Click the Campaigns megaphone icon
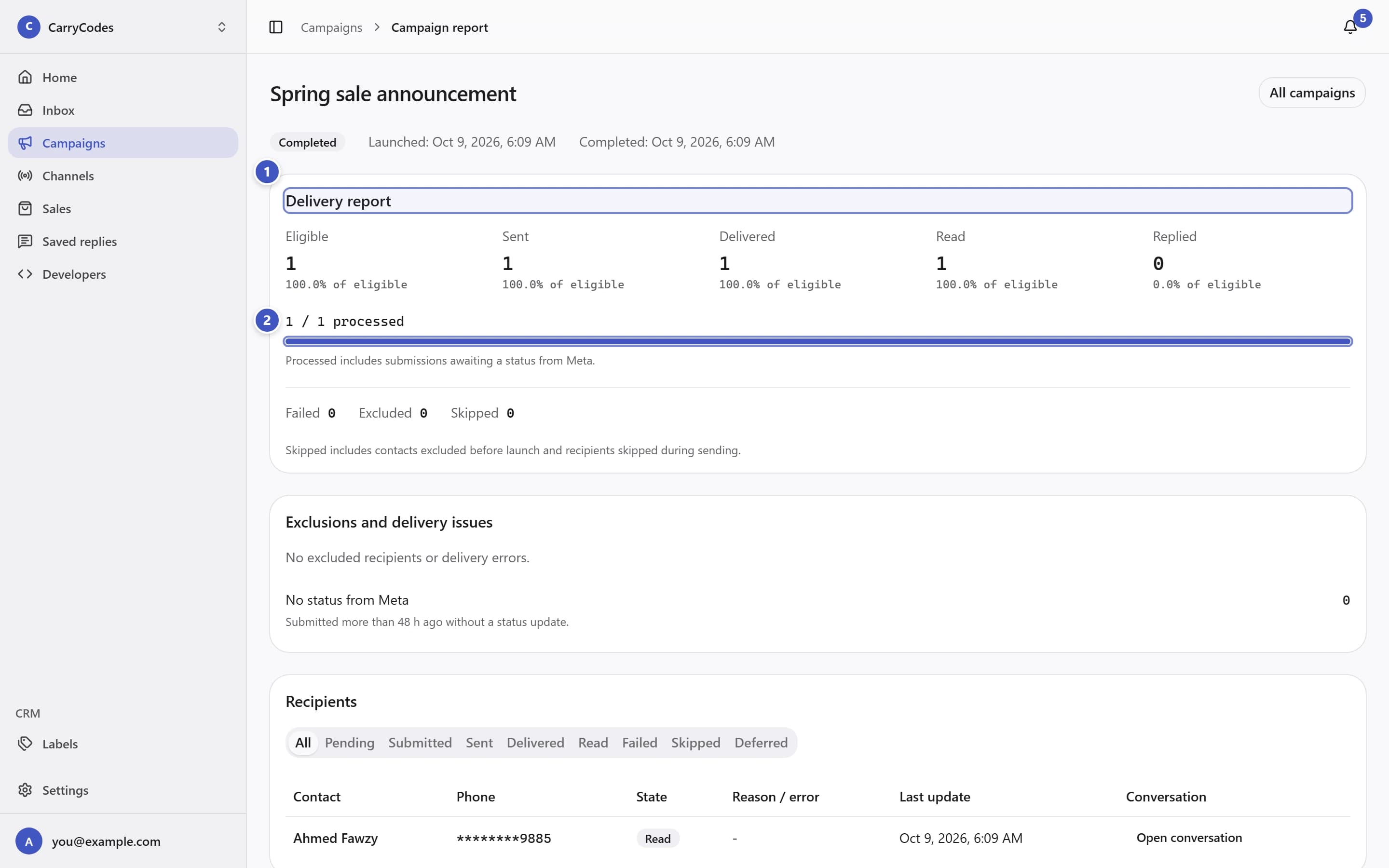 pos(25,142)
